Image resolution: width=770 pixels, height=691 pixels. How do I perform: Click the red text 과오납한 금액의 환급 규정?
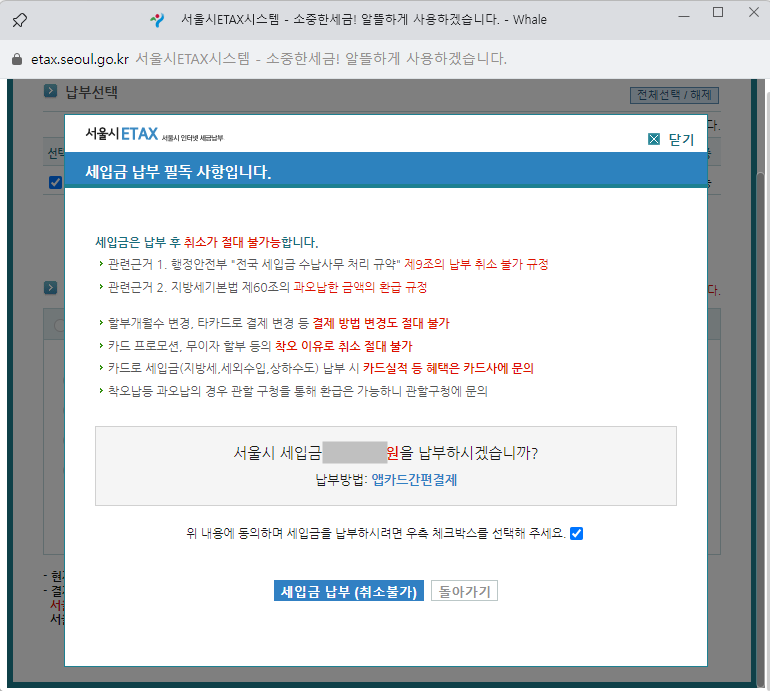pos(360,287)
